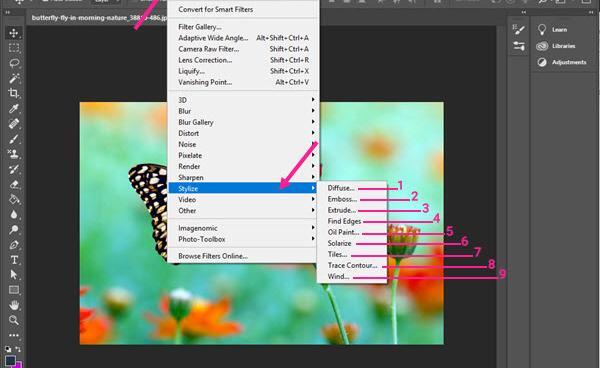
Task: Open the Brushes panel icon below Brush Settings
Action: [x=519, y=46]
